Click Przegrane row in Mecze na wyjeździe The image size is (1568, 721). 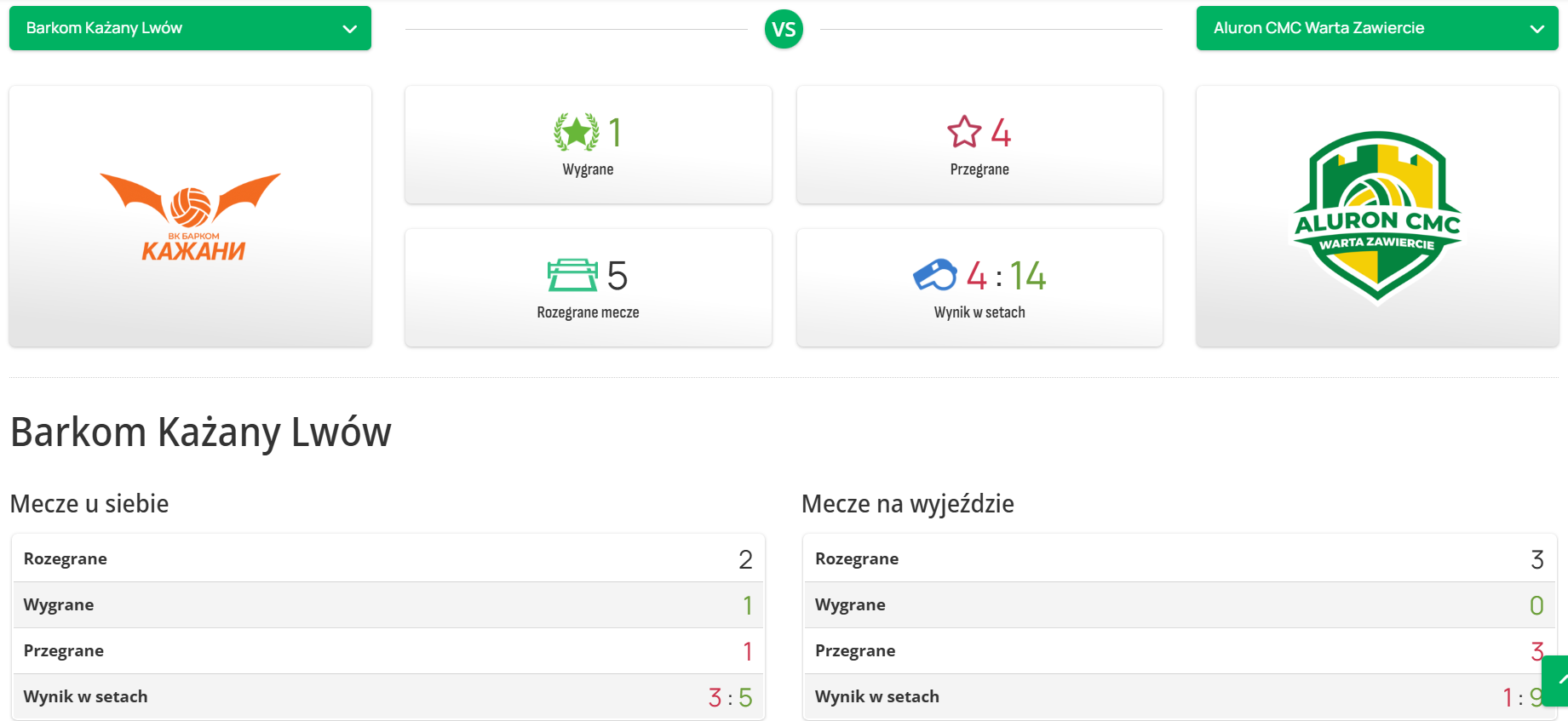(x=1180, y=651)
